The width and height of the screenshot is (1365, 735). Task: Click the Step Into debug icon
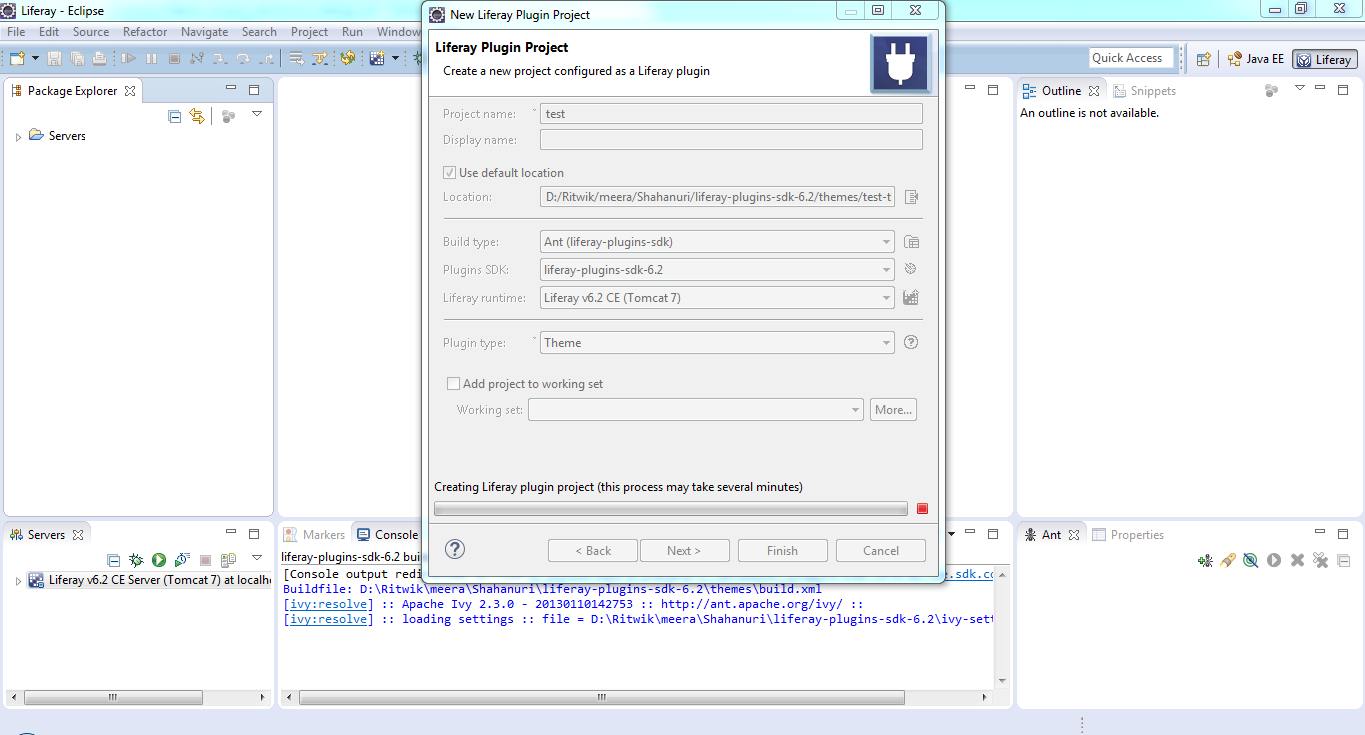point(219,59)
